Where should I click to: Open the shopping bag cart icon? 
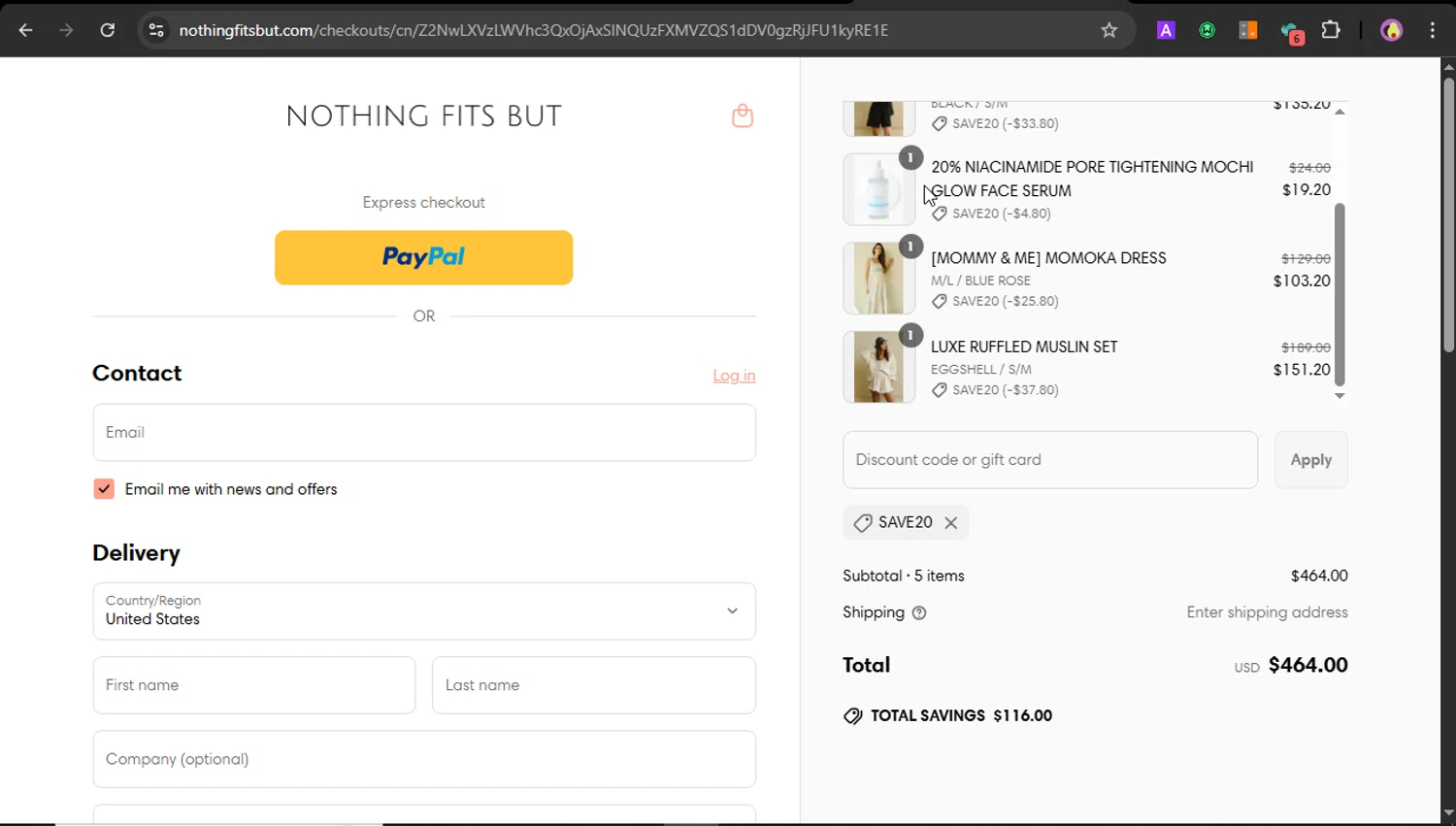tap(743, 116)
